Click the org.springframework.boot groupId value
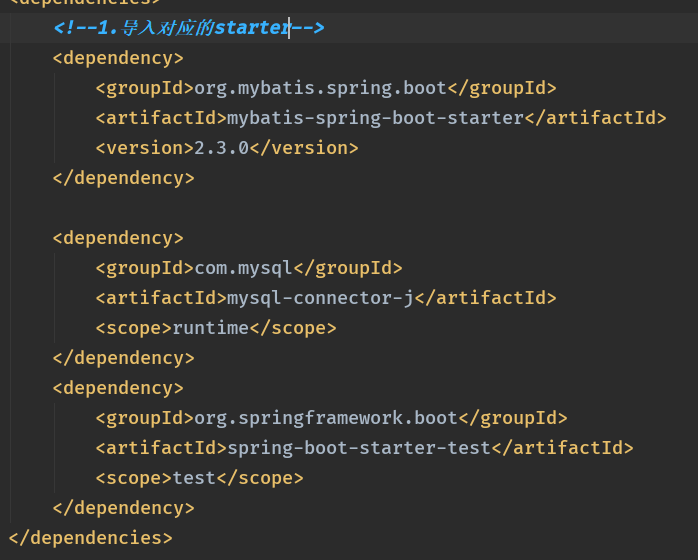 pos(325,418)
